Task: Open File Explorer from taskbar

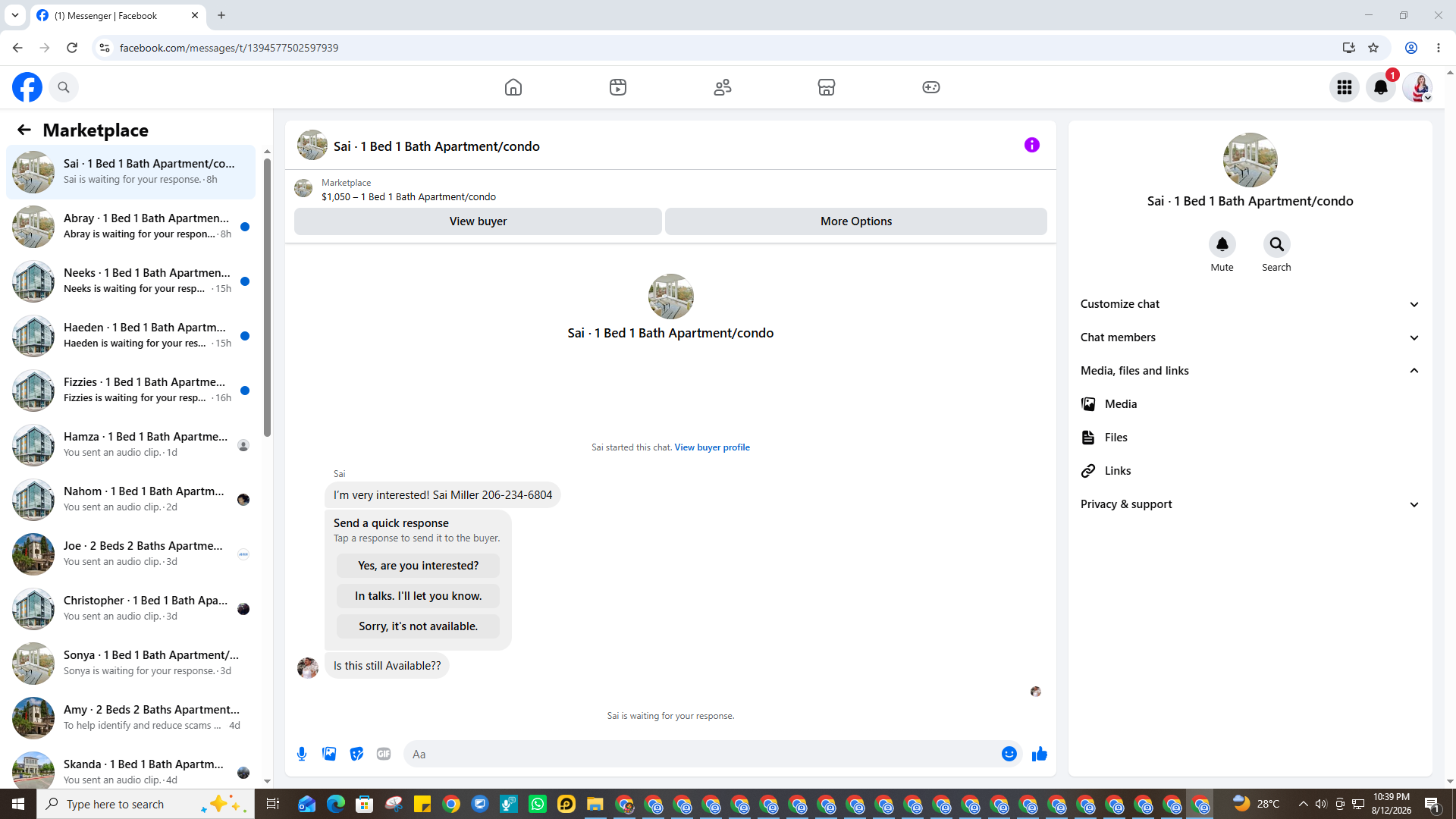Action: (595, 804)
